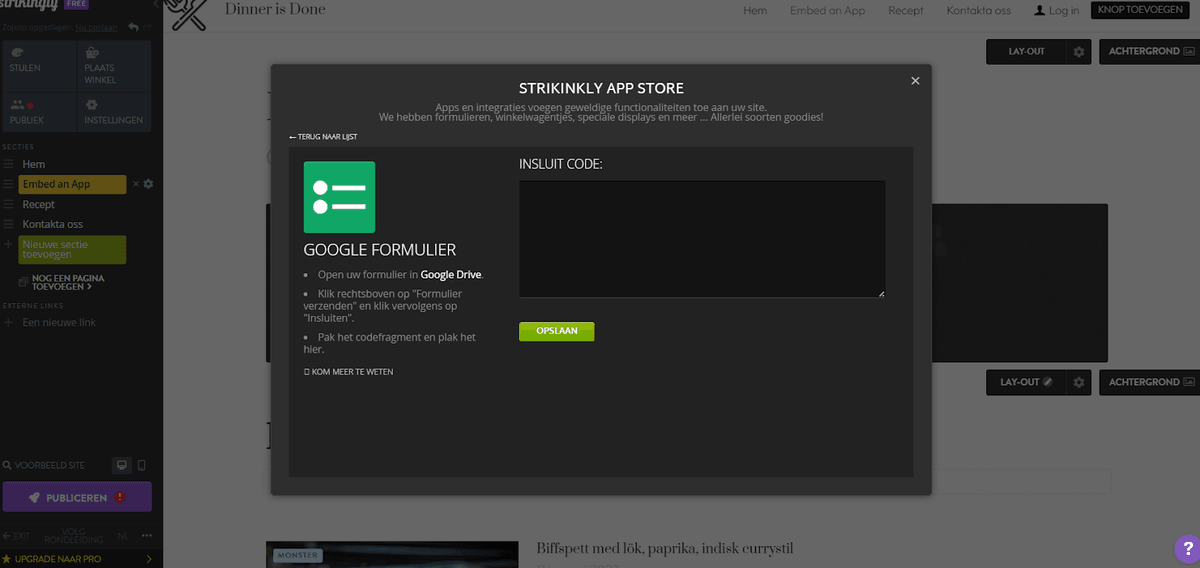
Task: Click Nog een pagina toevoegen
Action: coord(62,282)
